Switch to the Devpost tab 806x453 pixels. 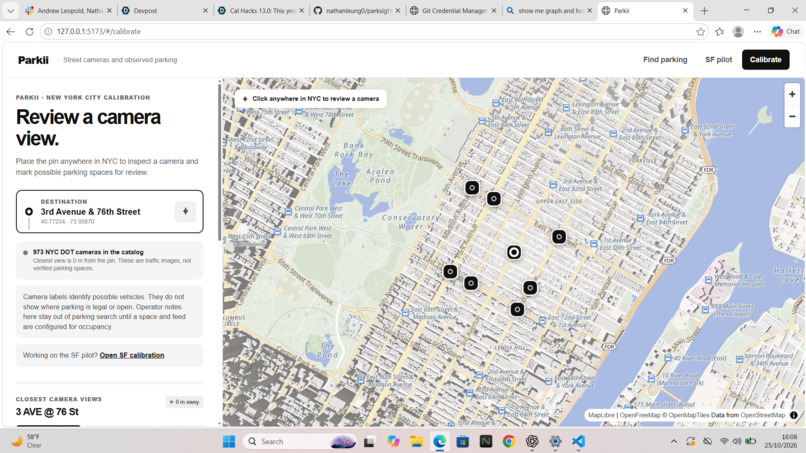pos(166,10)
